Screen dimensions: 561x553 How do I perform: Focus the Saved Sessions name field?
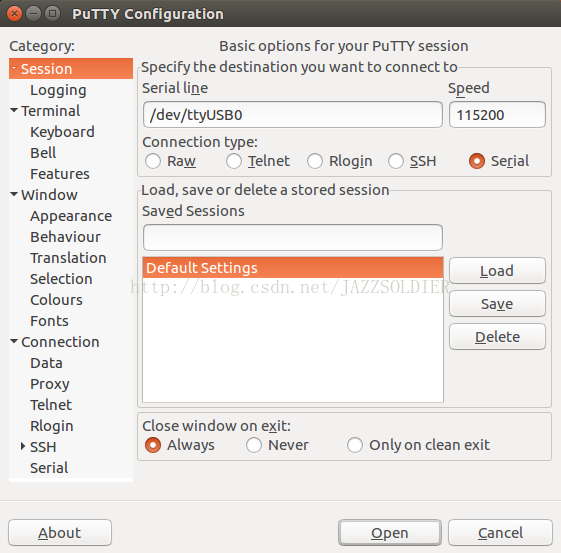(x=293, y=238)
